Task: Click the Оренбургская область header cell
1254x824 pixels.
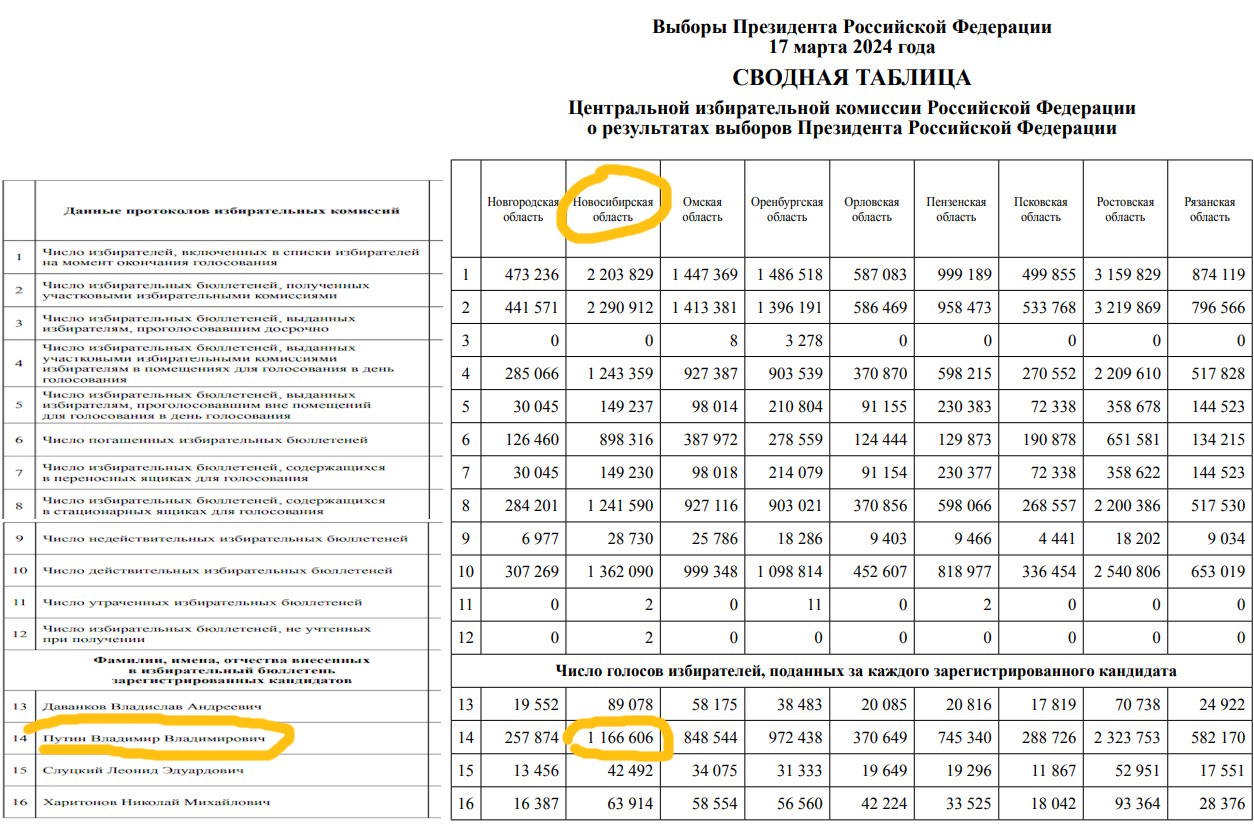Action: coord(787,209)
